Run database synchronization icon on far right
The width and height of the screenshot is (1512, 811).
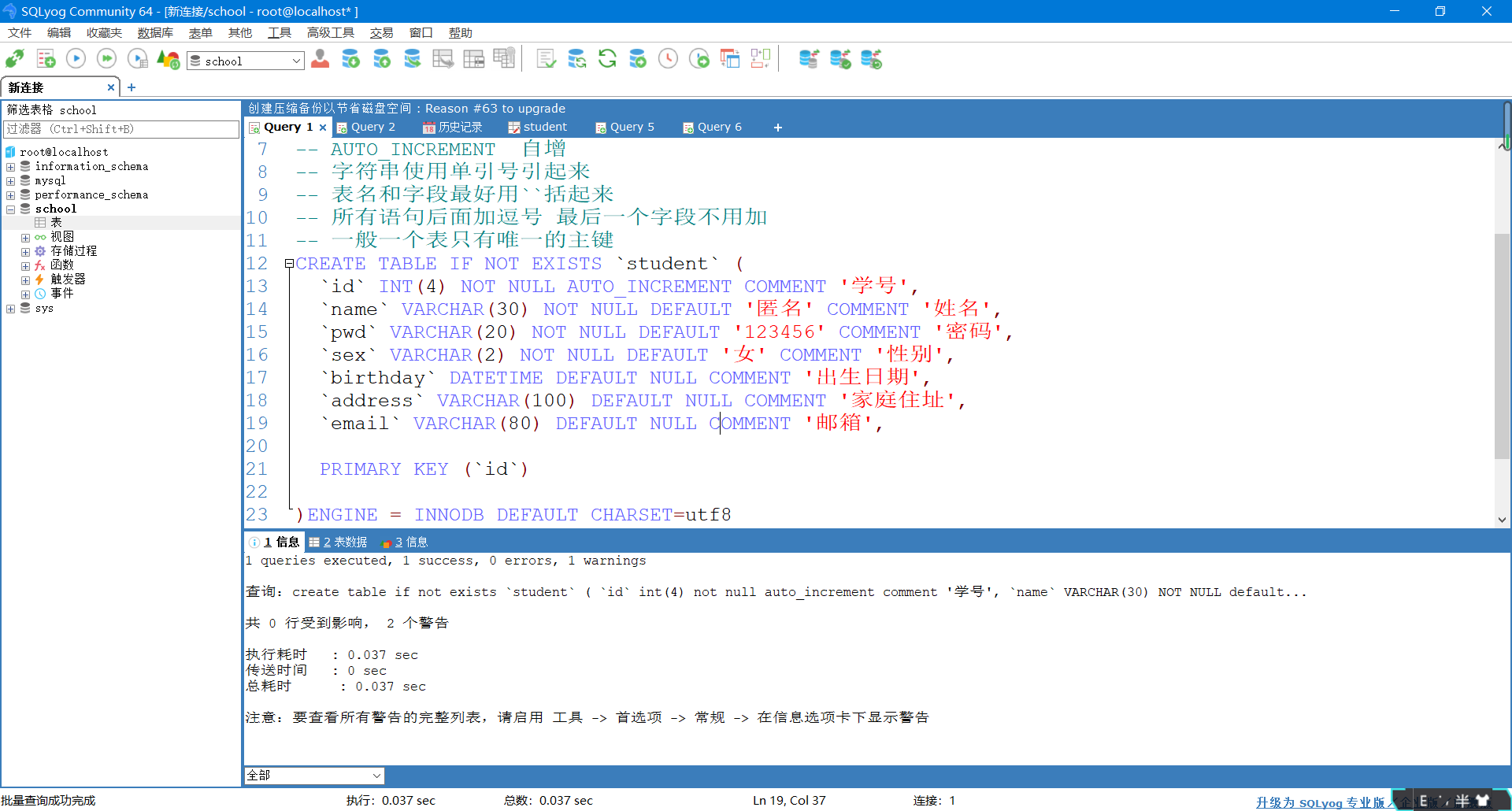(871, 58)
